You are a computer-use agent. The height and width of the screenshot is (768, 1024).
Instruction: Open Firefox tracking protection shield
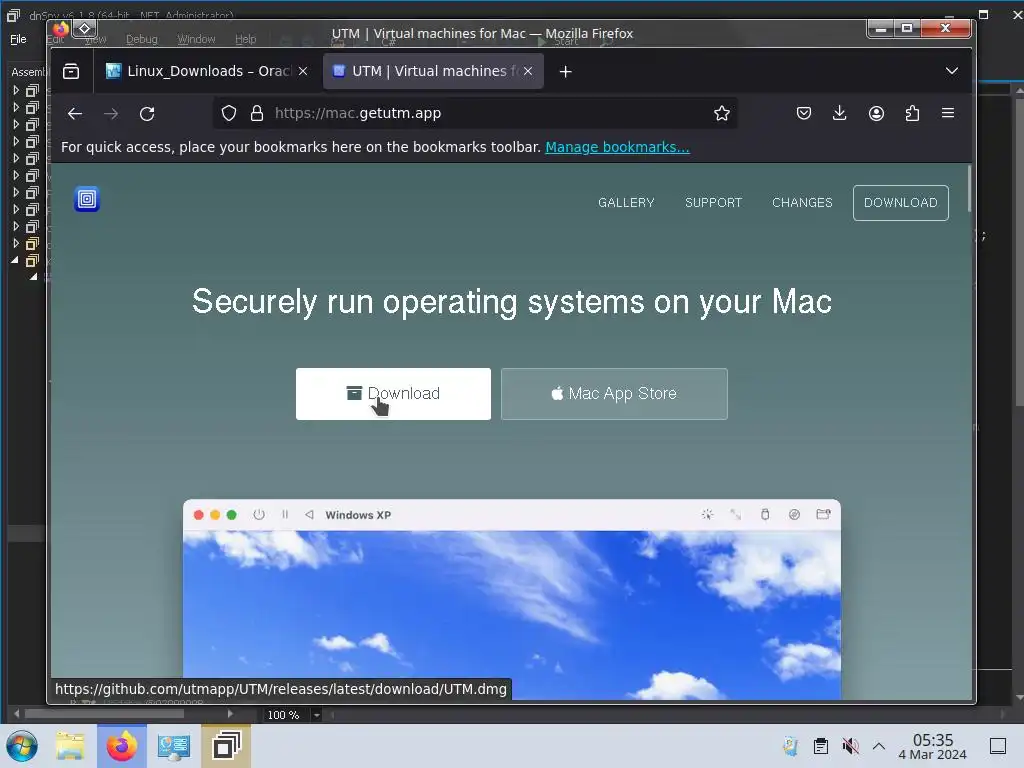pyautogui.click(x=229, y=114)
